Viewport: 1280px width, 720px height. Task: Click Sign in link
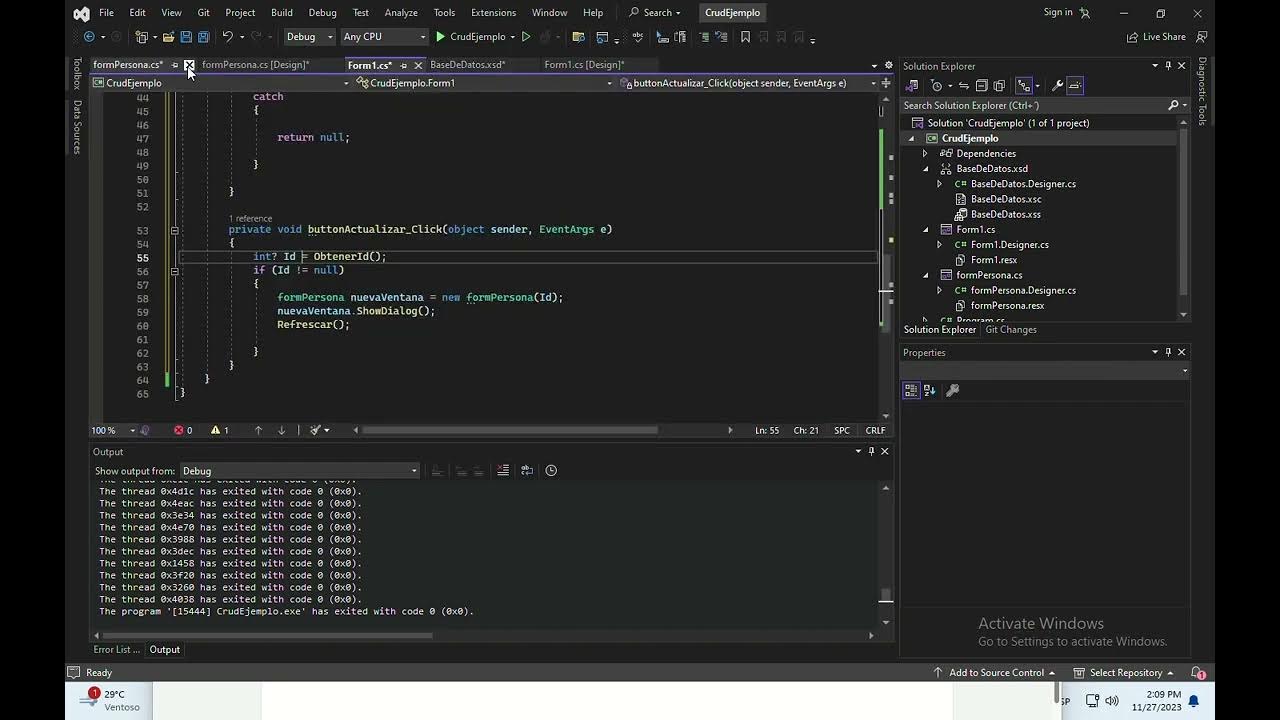pos(1058,12)
